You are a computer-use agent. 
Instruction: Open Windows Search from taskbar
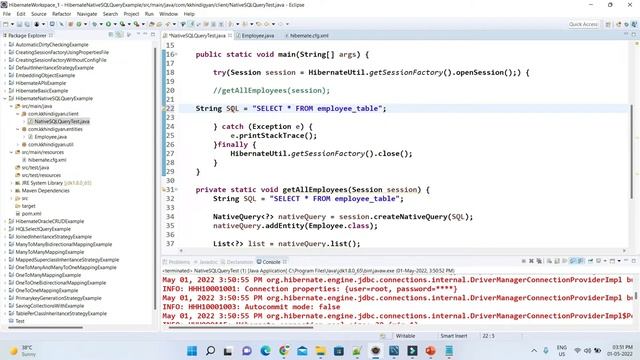point(210,351)
